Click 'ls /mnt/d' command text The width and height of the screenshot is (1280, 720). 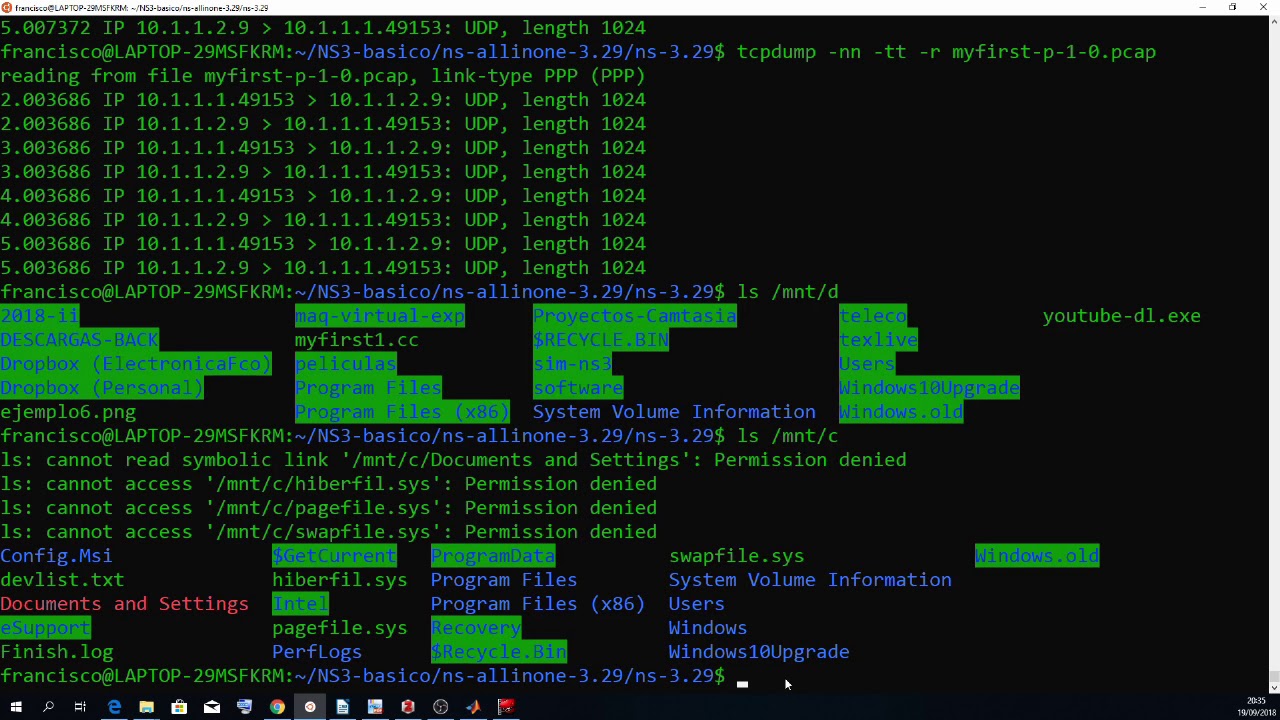(787, 292)
